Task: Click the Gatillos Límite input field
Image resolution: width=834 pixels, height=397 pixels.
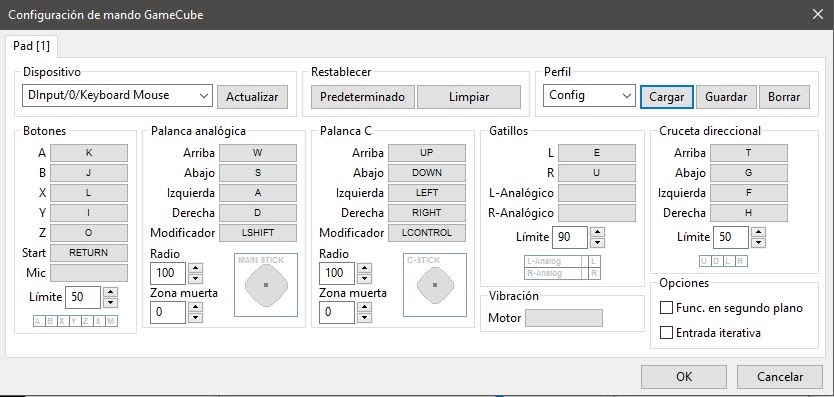Action: pos(570,237)
